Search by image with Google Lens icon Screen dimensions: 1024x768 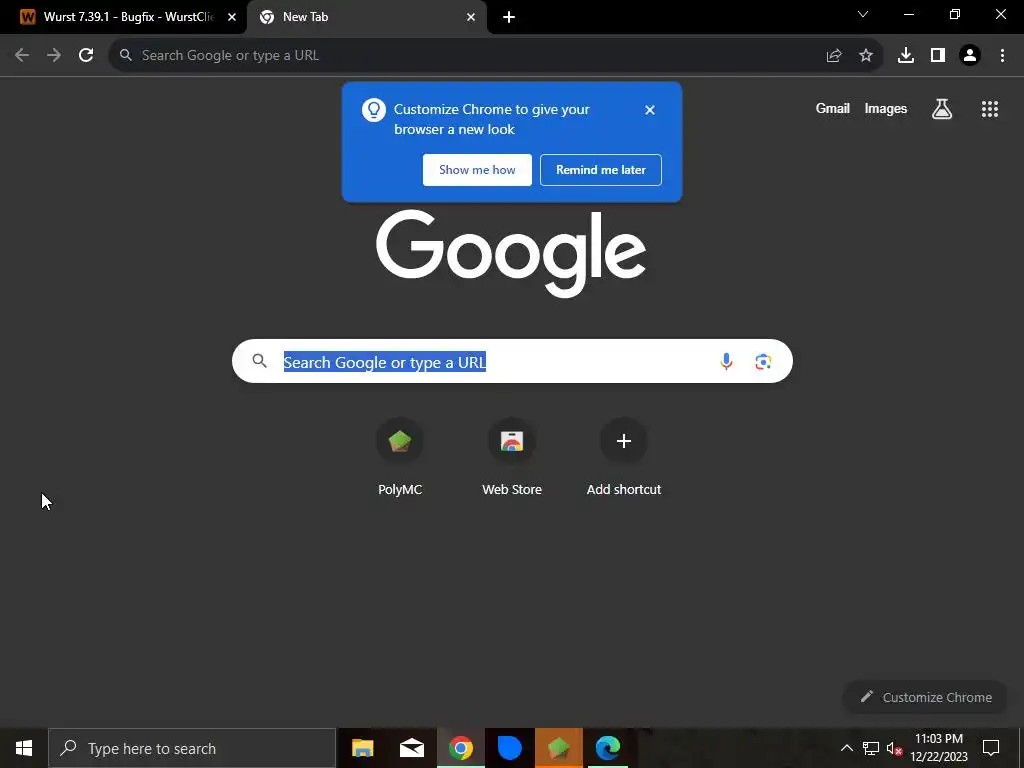coord(763,362)
